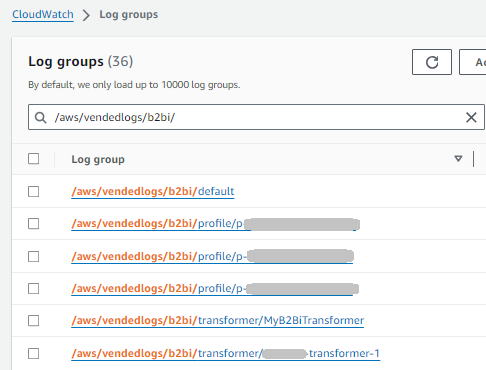Click the partially visible Actions button

click(473, 62)
